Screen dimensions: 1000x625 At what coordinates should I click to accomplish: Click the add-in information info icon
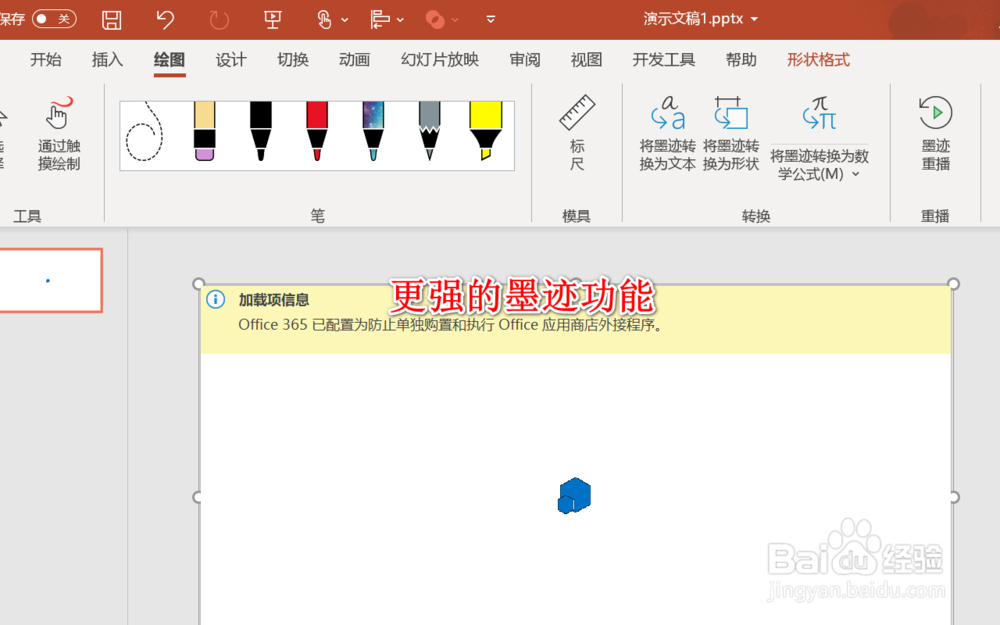tap(216, 299)
